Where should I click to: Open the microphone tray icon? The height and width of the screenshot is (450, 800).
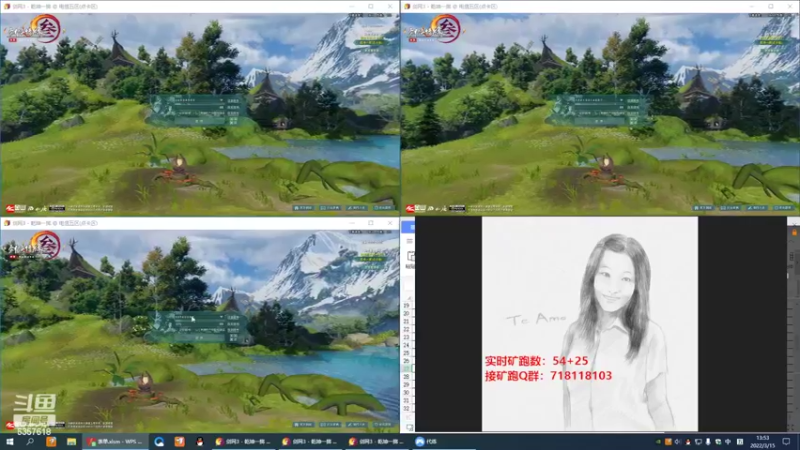(708, 442)
